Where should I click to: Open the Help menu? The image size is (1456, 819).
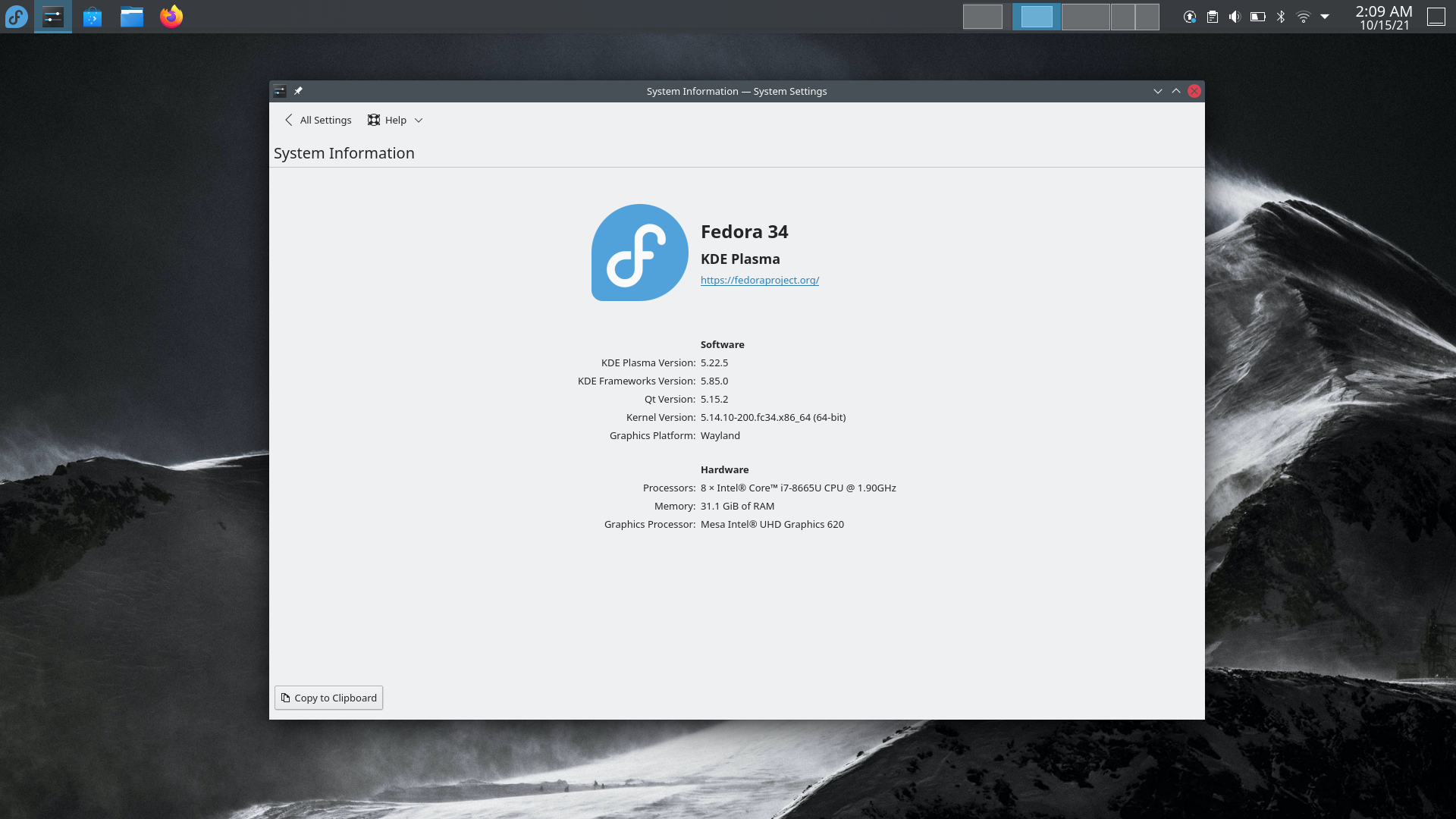pyautogui.click(x=395, y=120)
